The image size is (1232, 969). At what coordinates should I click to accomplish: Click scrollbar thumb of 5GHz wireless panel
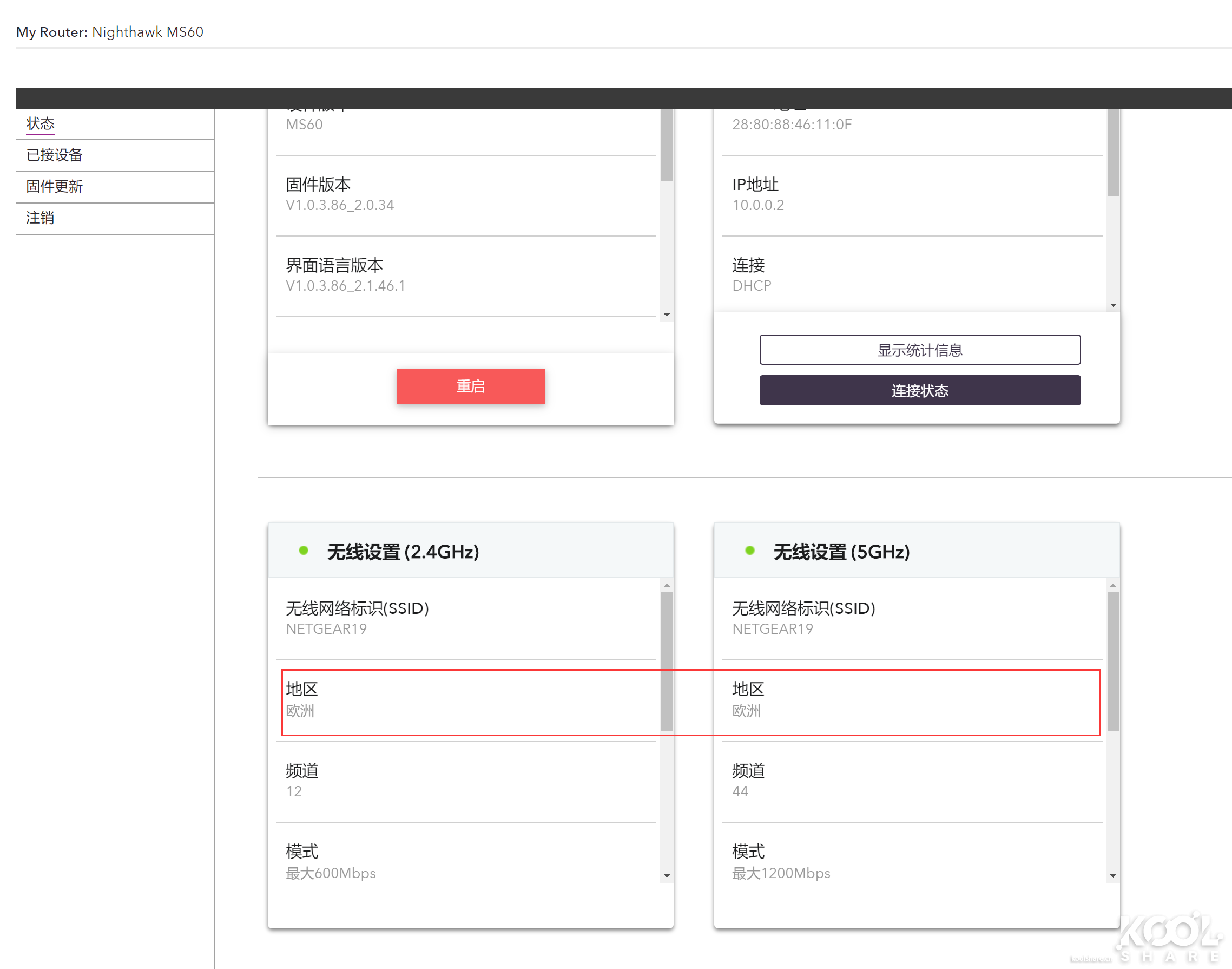[1113, 662]
